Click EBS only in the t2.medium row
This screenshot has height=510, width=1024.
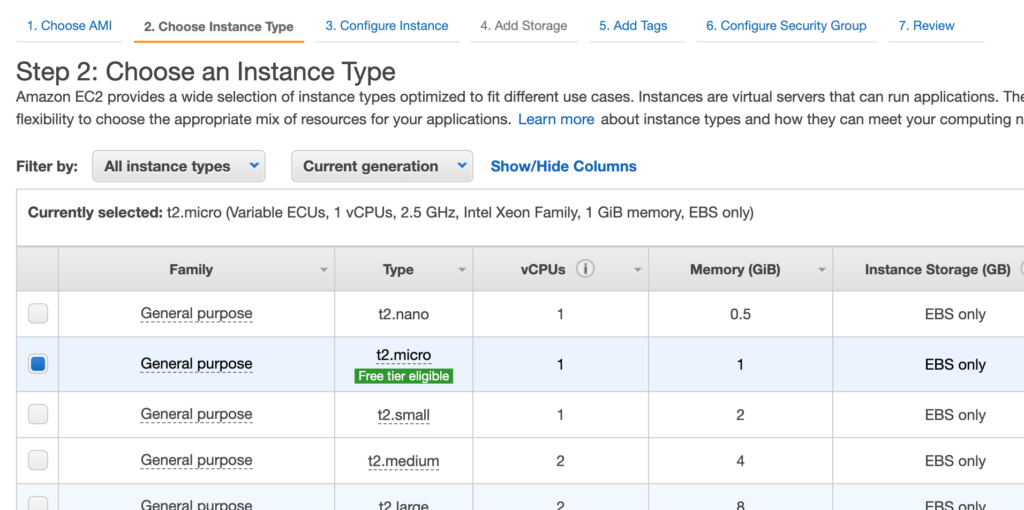click(955, 461)
